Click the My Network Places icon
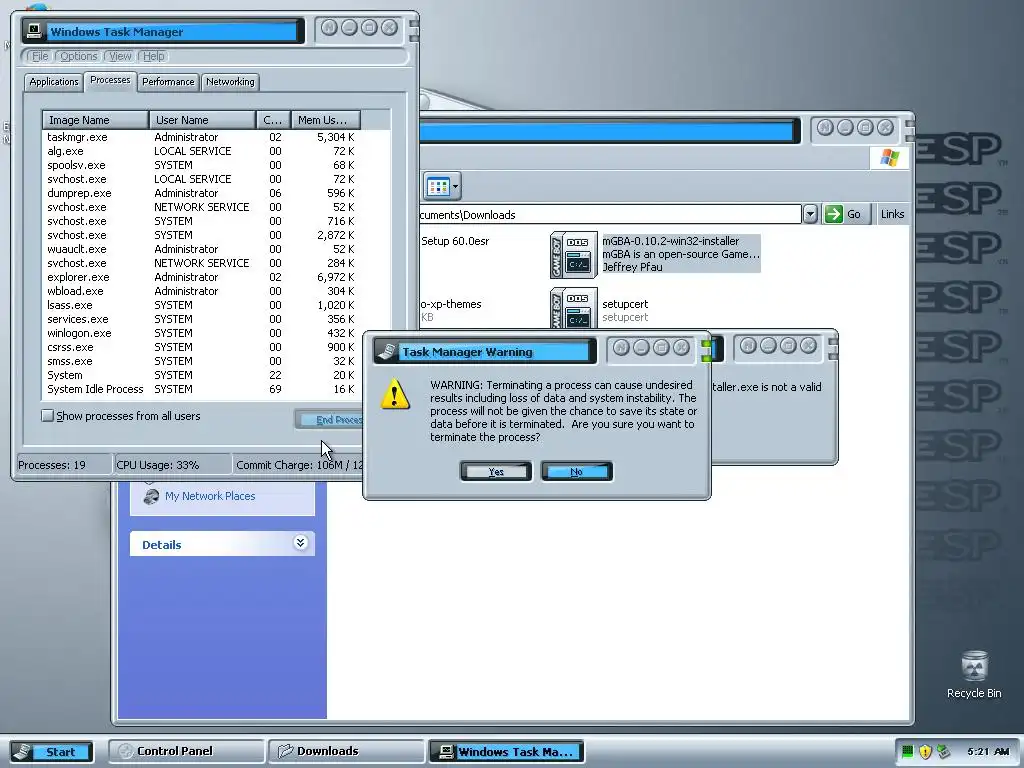The width and height of the screenshot is (1024, 768). (x=151, y=496)
